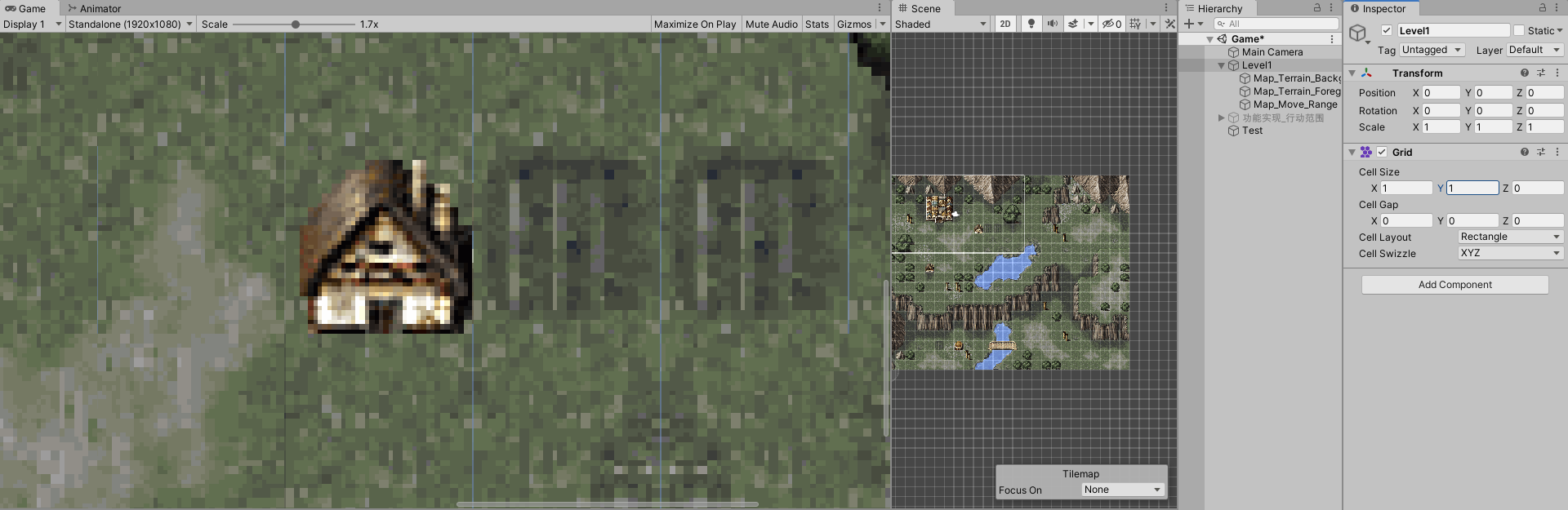The width and height of the screenshot is (1568, 510).
Task: Collapse the Level1 tree item
Action: point(1222,65)
